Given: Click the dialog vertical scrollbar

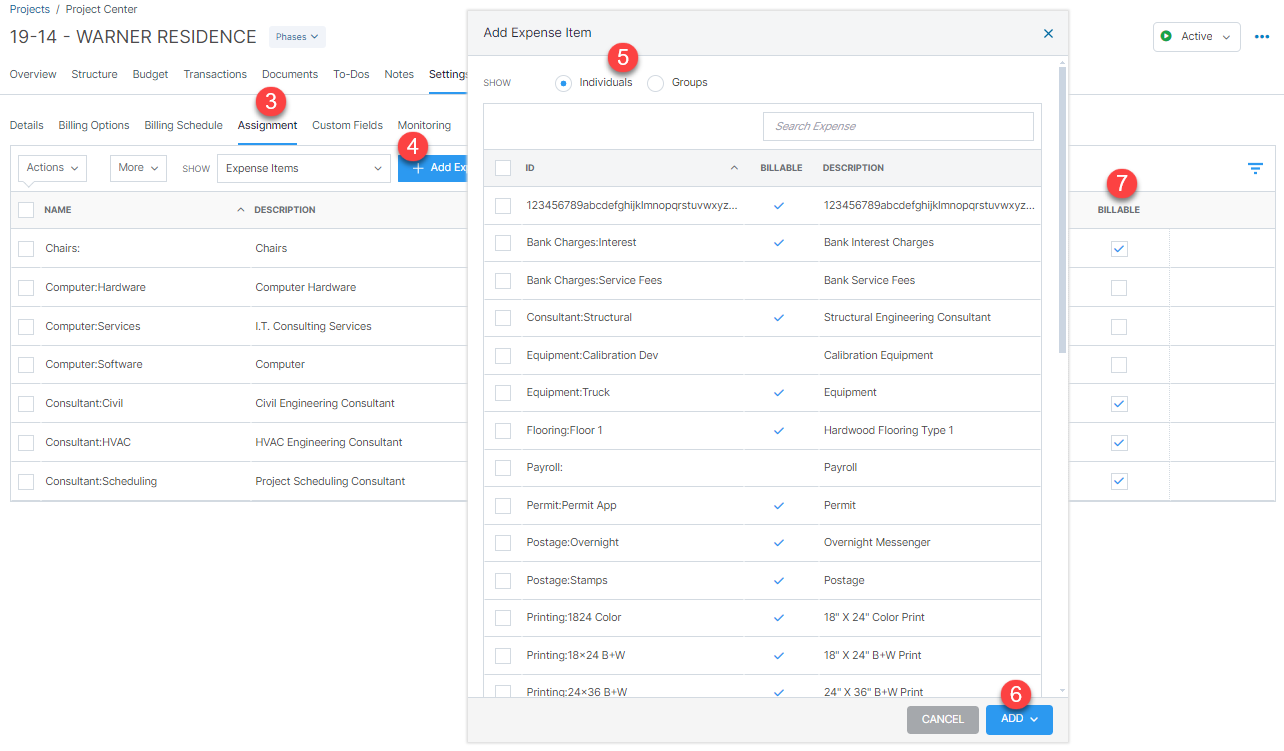Looking at the screenshot, I should click(x=1062, y=209).
